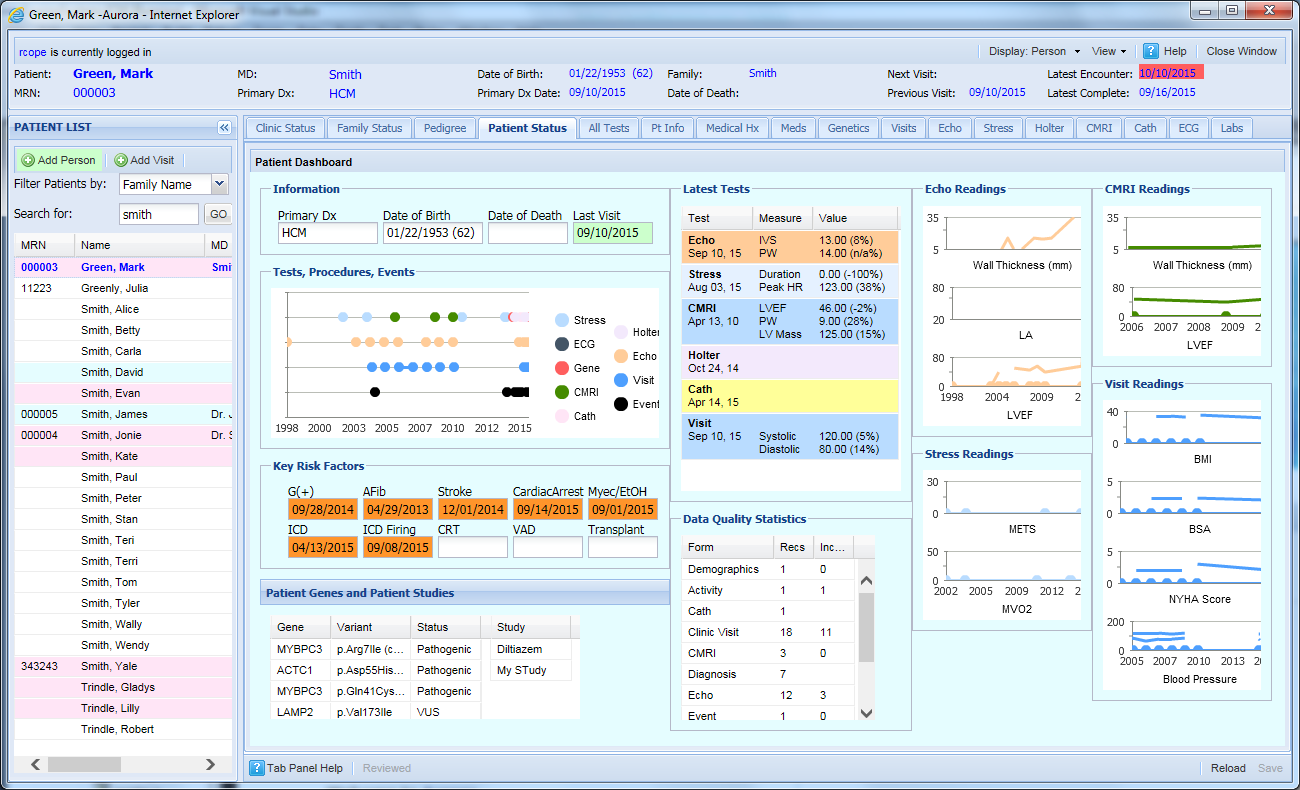The height and width of the screenshot is (790, 1300).
Task: Click the Reload button
Action: pyautogui.click(x=1227, y=768)
